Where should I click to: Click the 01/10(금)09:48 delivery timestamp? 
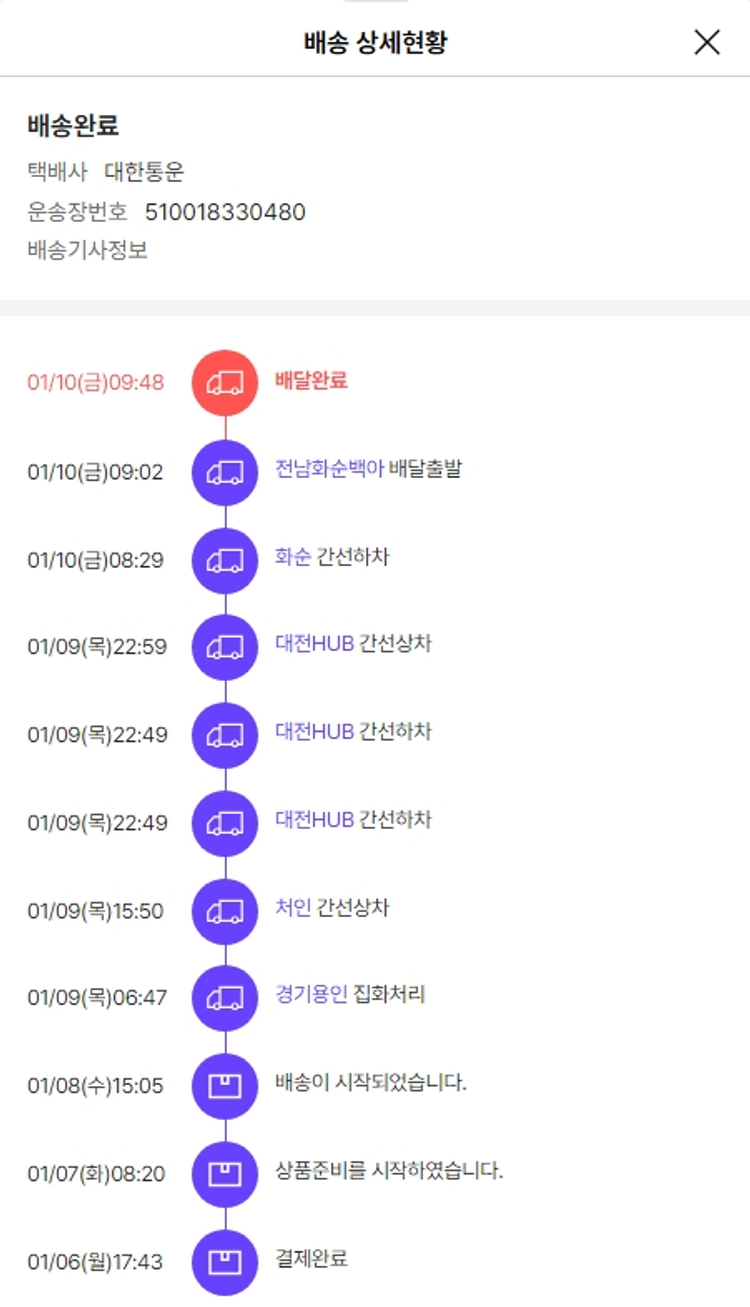click(x=96, y=383)
